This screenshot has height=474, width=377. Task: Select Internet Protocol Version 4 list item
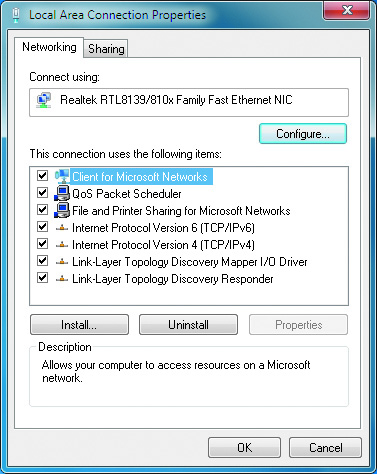(163, 245)
